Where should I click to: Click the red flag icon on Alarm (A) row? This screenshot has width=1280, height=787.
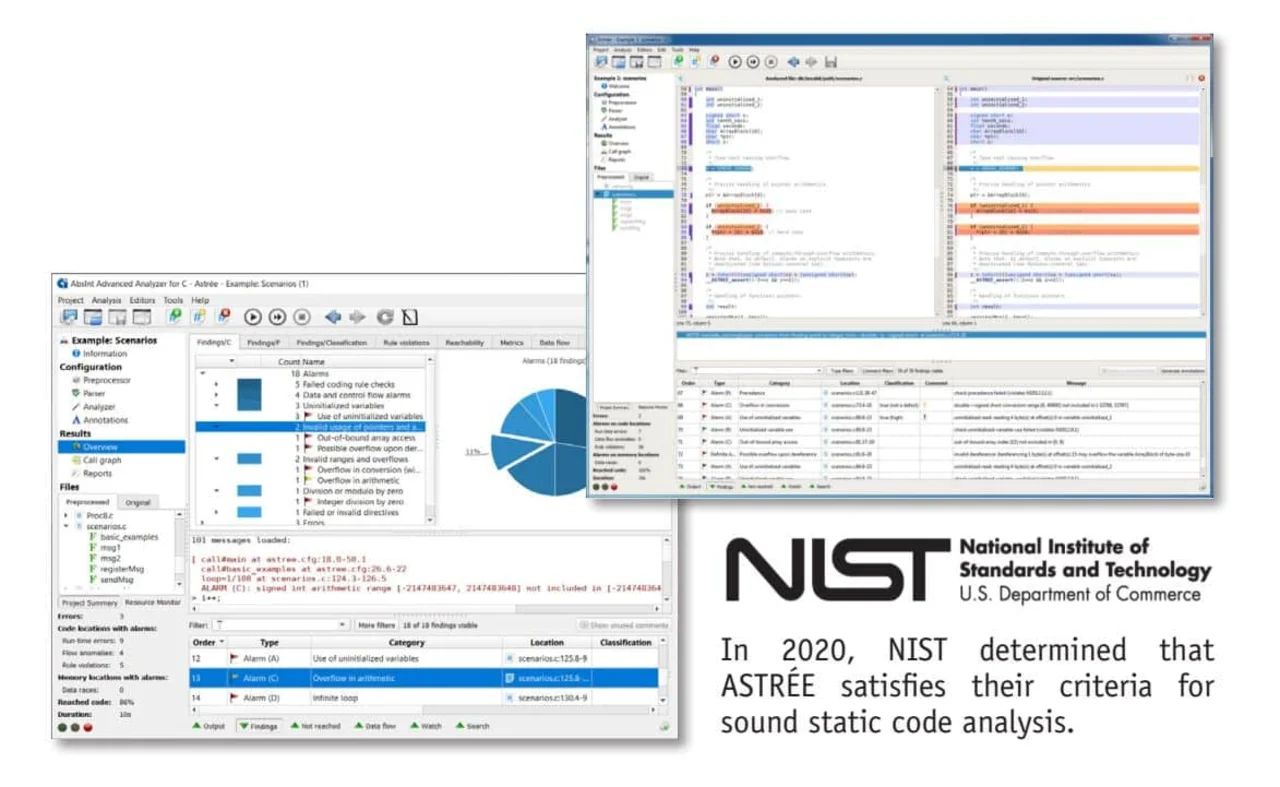coord(234,658)
